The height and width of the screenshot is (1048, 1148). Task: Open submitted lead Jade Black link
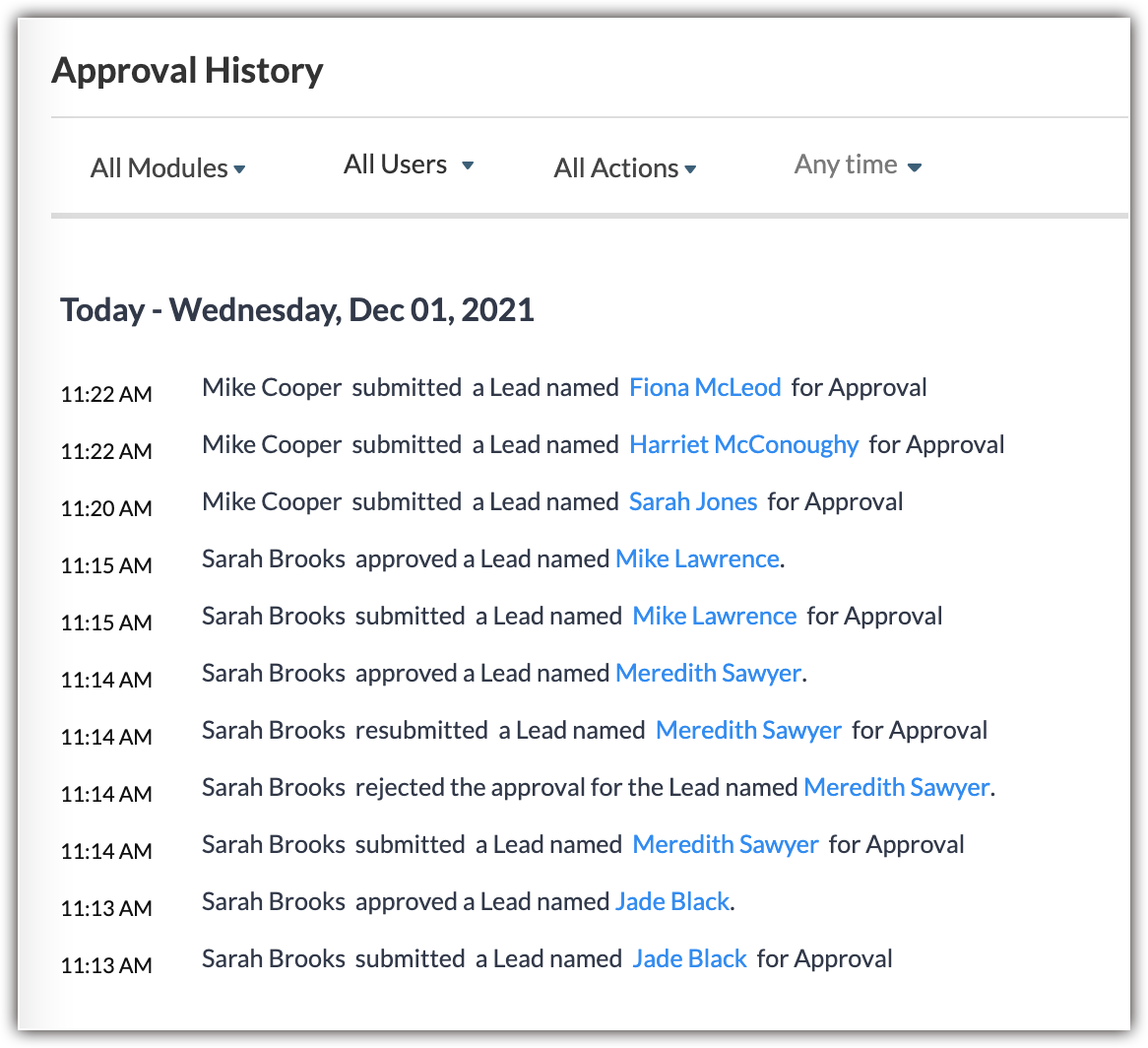coord(689,958)
